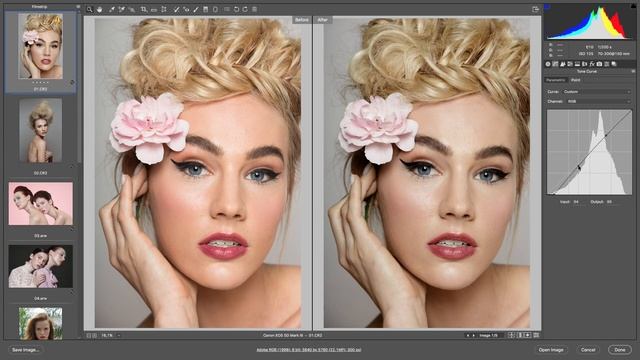Open the Tone Curve panel icon

(555, 64)
